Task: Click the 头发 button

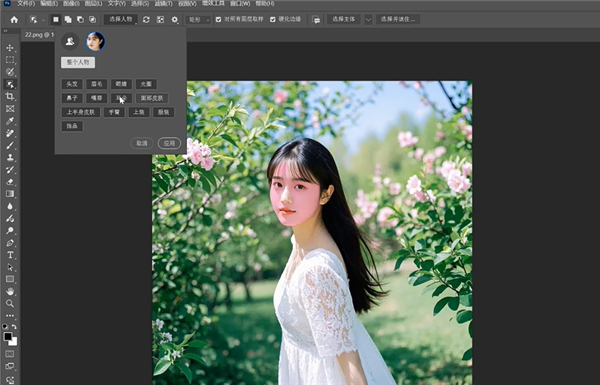Action: (72, 84)
